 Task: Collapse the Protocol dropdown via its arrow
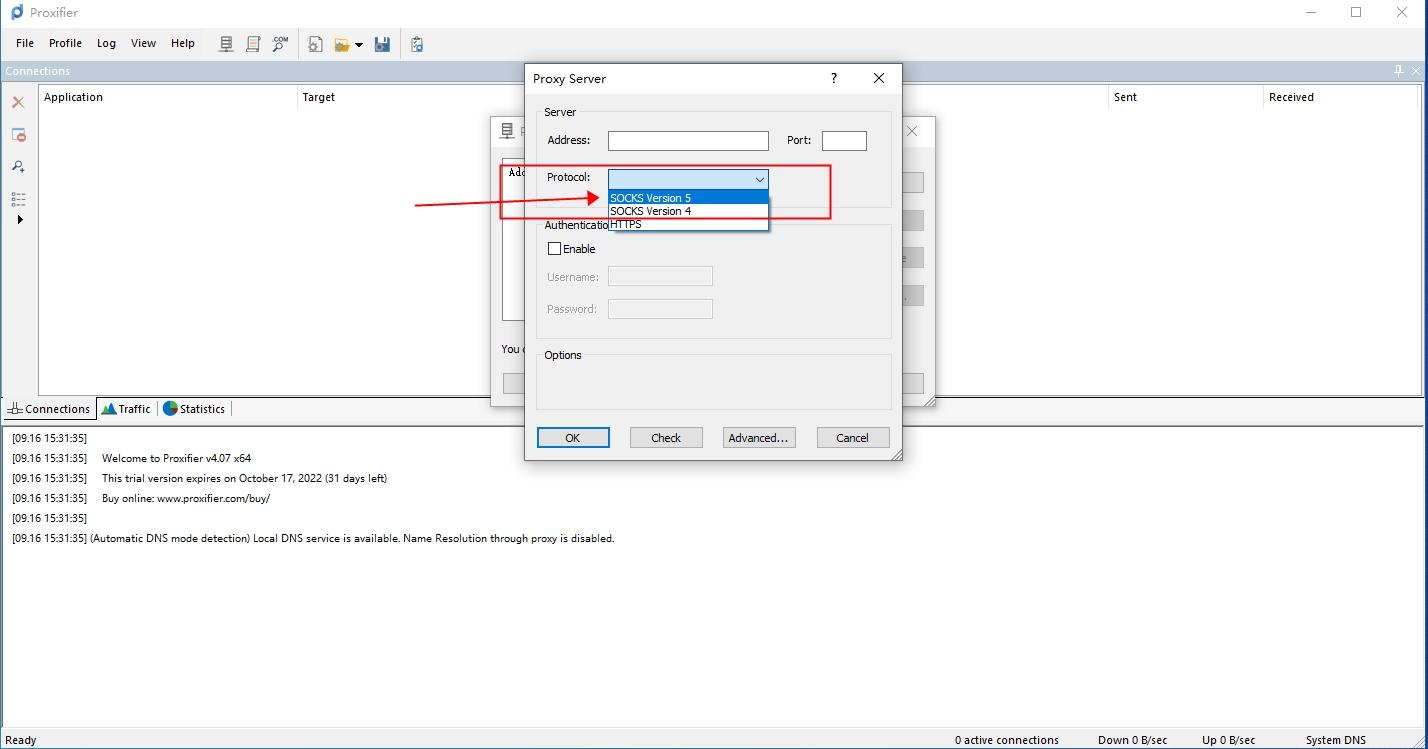click(759, 179)
